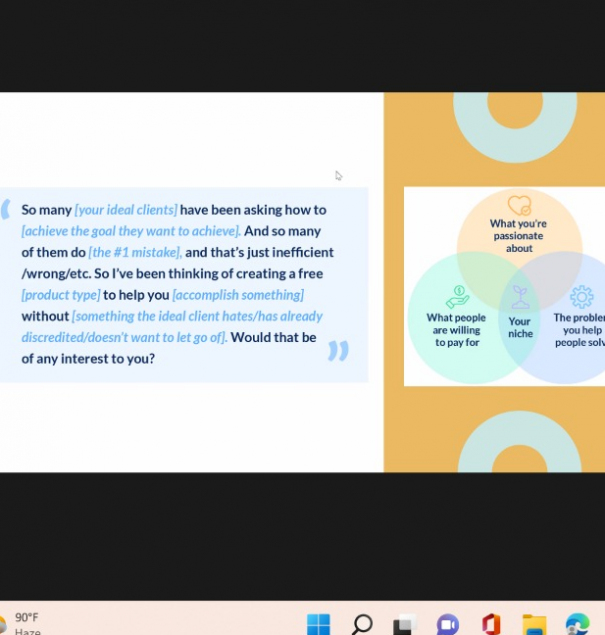Click the [product type] placeholder text
605x635 pixels.
coord(61,295)
